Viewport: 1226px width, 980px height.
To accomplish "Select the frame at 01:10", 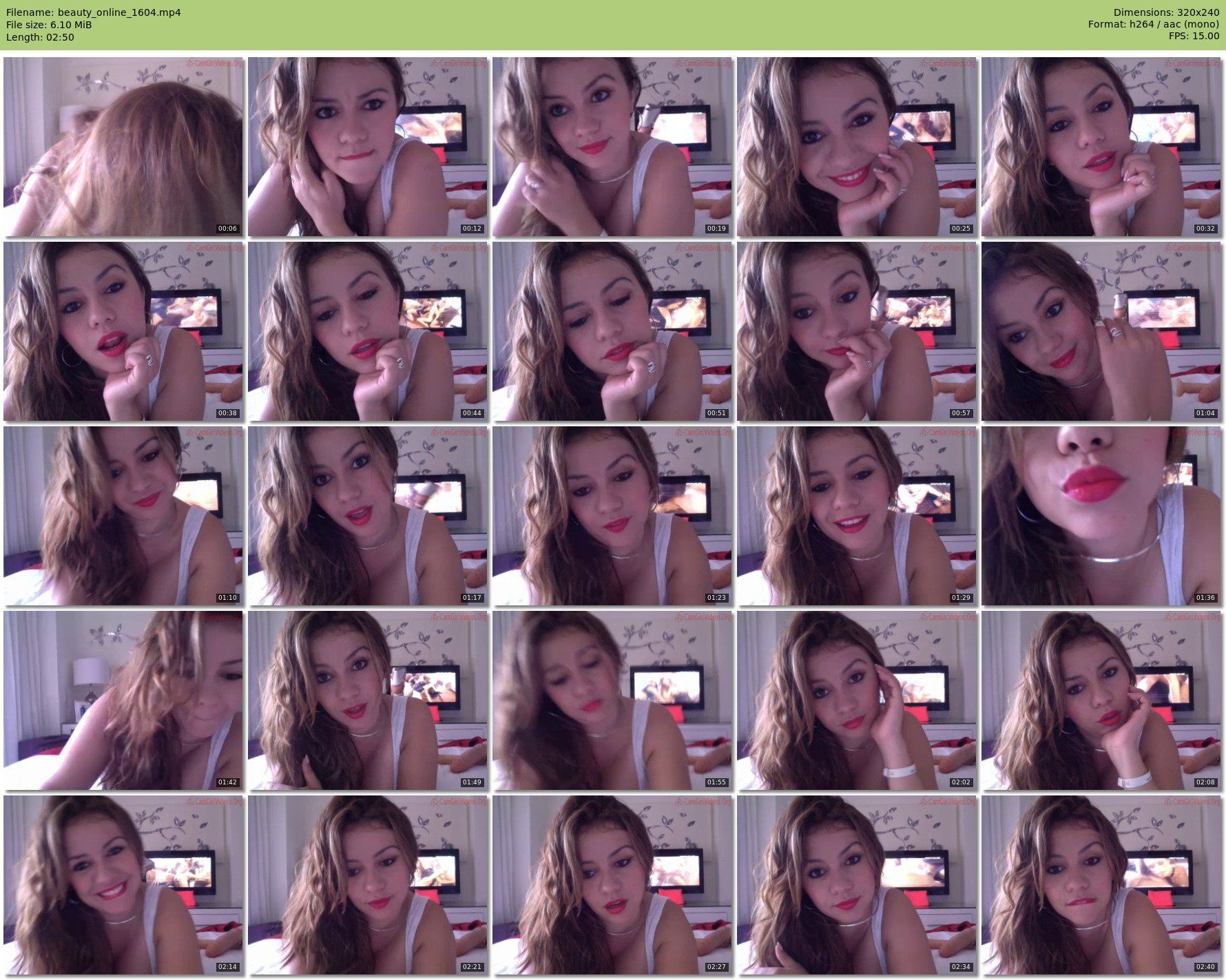I will click(x=123, y=516).
